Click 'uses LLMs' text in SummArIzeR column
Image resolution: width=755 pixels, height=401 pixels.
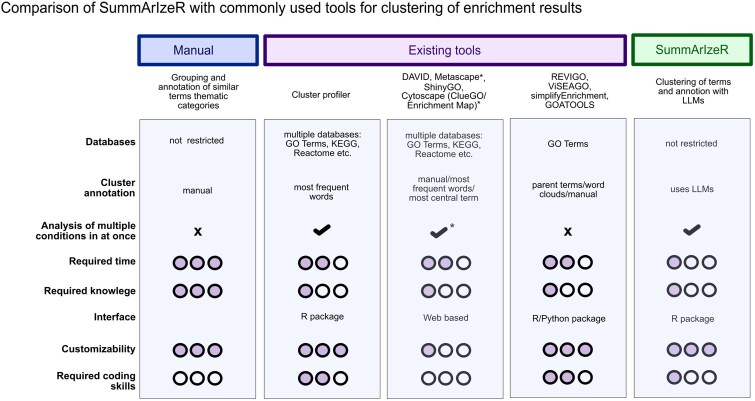click(x=692, y=189)
